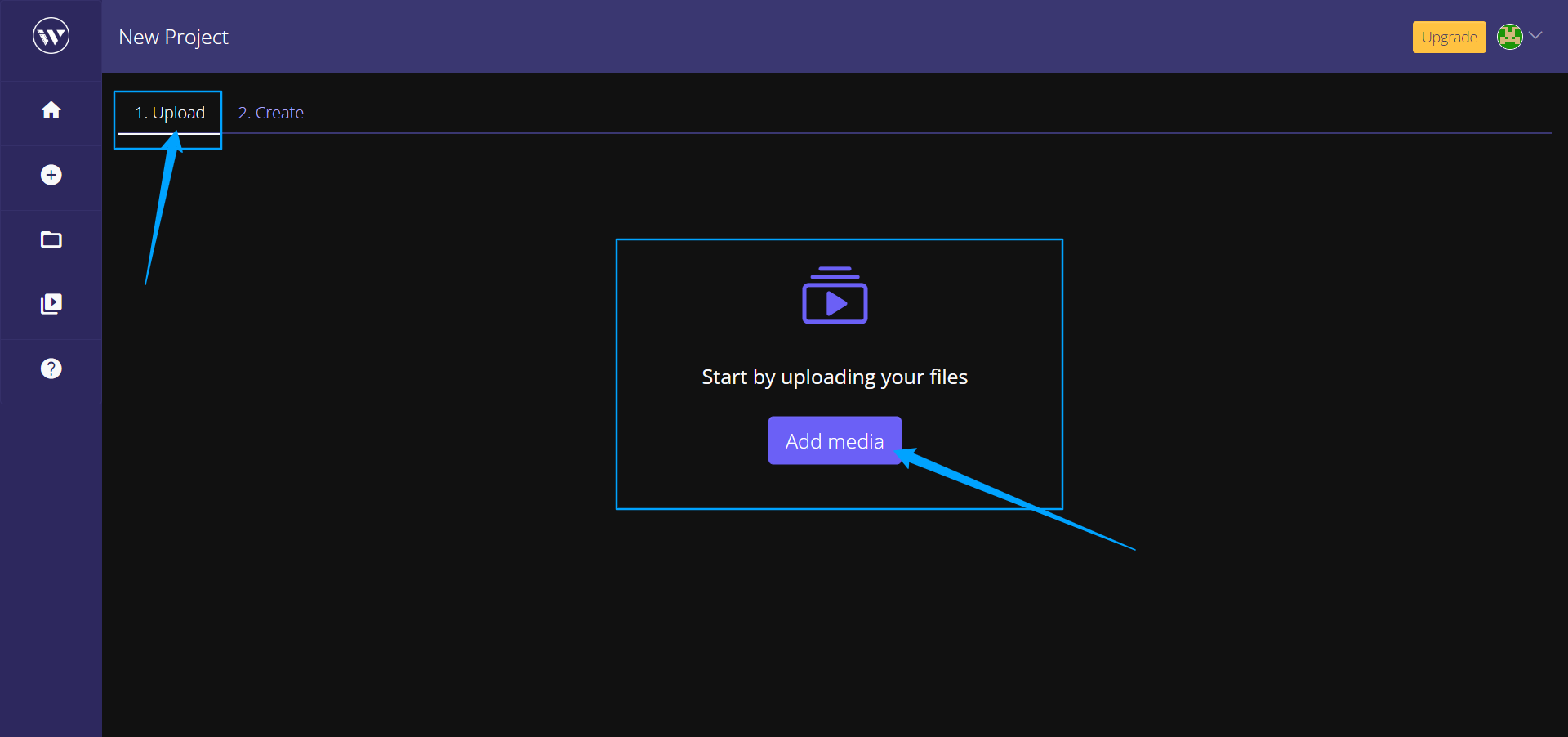Open the help question mark icon
Viewport: 1568px width, 737px height.
(x=51, y=368)
